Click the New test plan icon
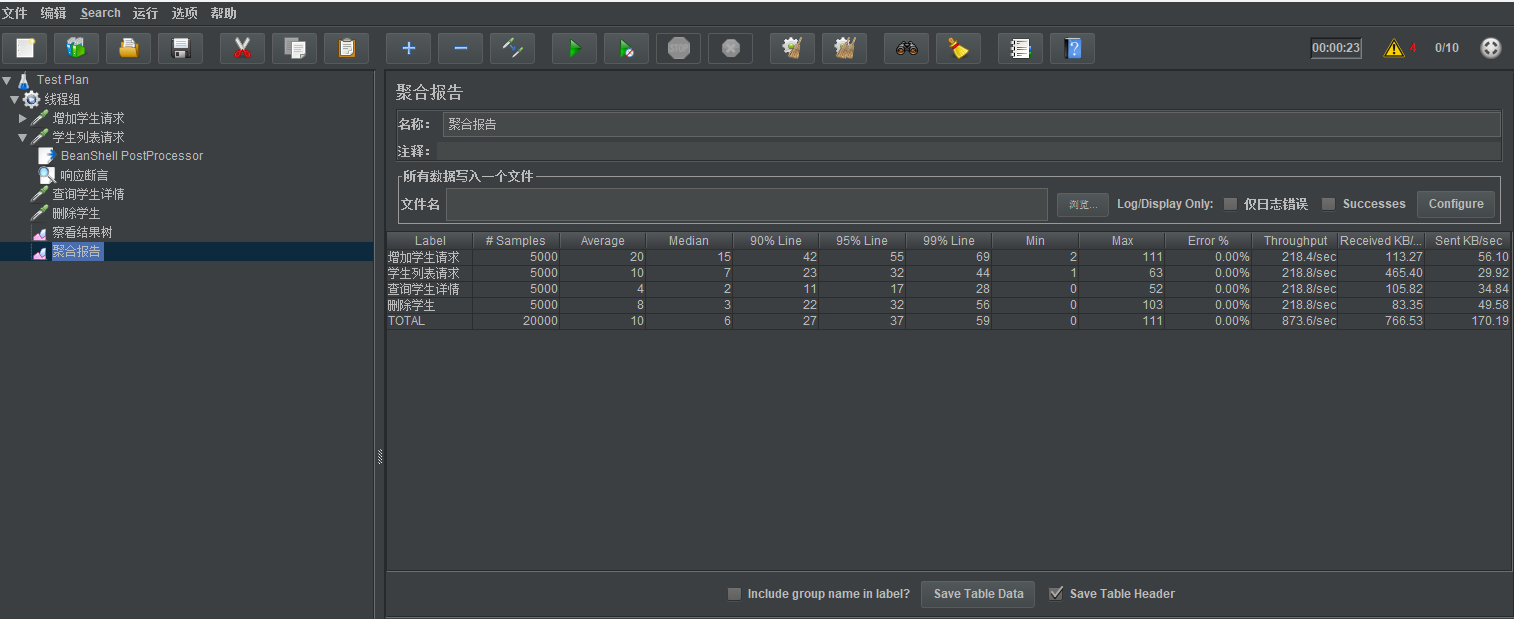Viewport: 1514px width, 619px height. click(25, 48)
